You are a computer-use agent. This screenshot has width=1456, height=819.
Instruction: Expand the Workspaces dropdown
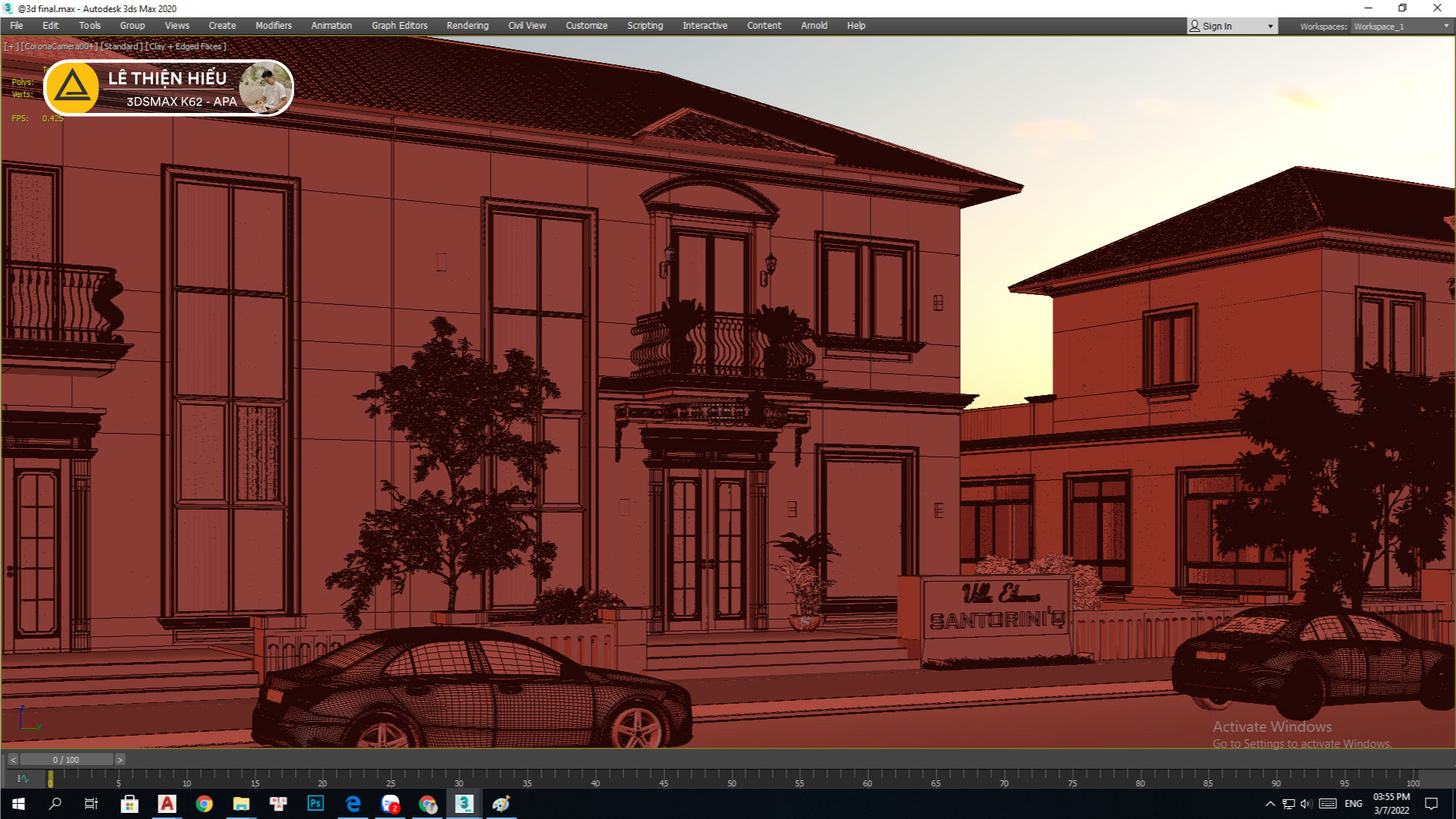point(1445,26)
